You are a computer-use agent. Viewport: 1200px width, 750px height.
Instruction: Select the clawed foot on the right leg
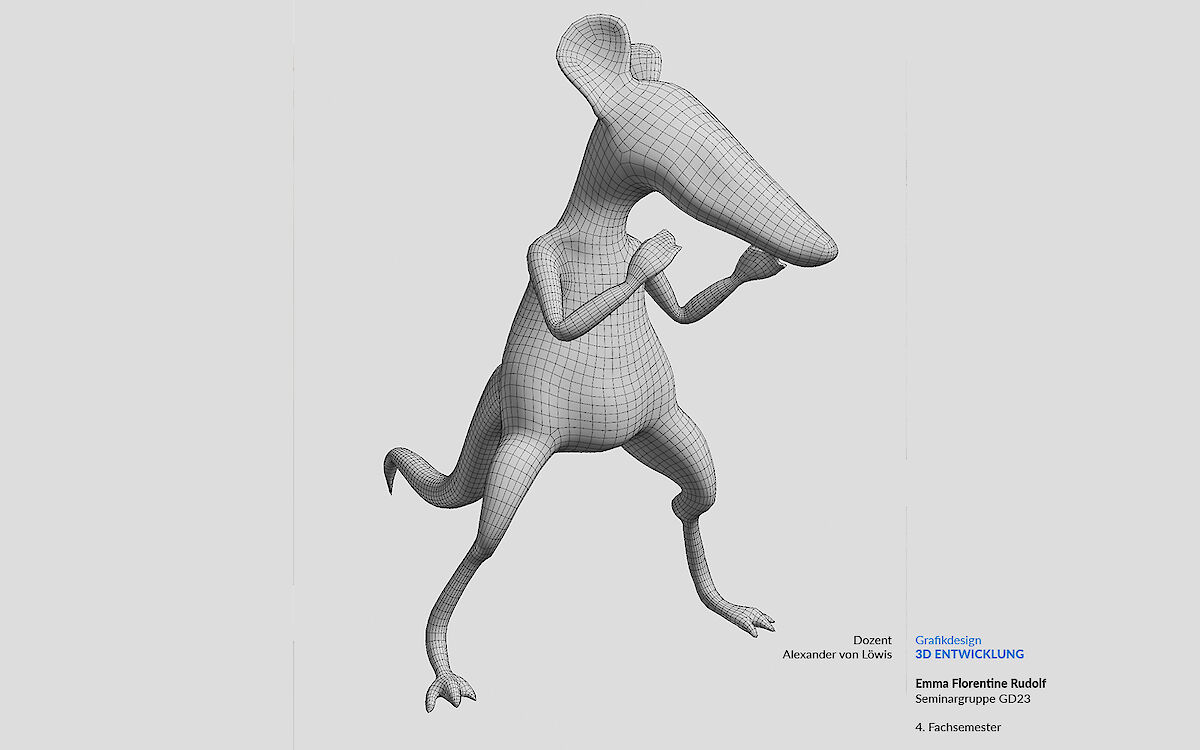click(750, 618)
